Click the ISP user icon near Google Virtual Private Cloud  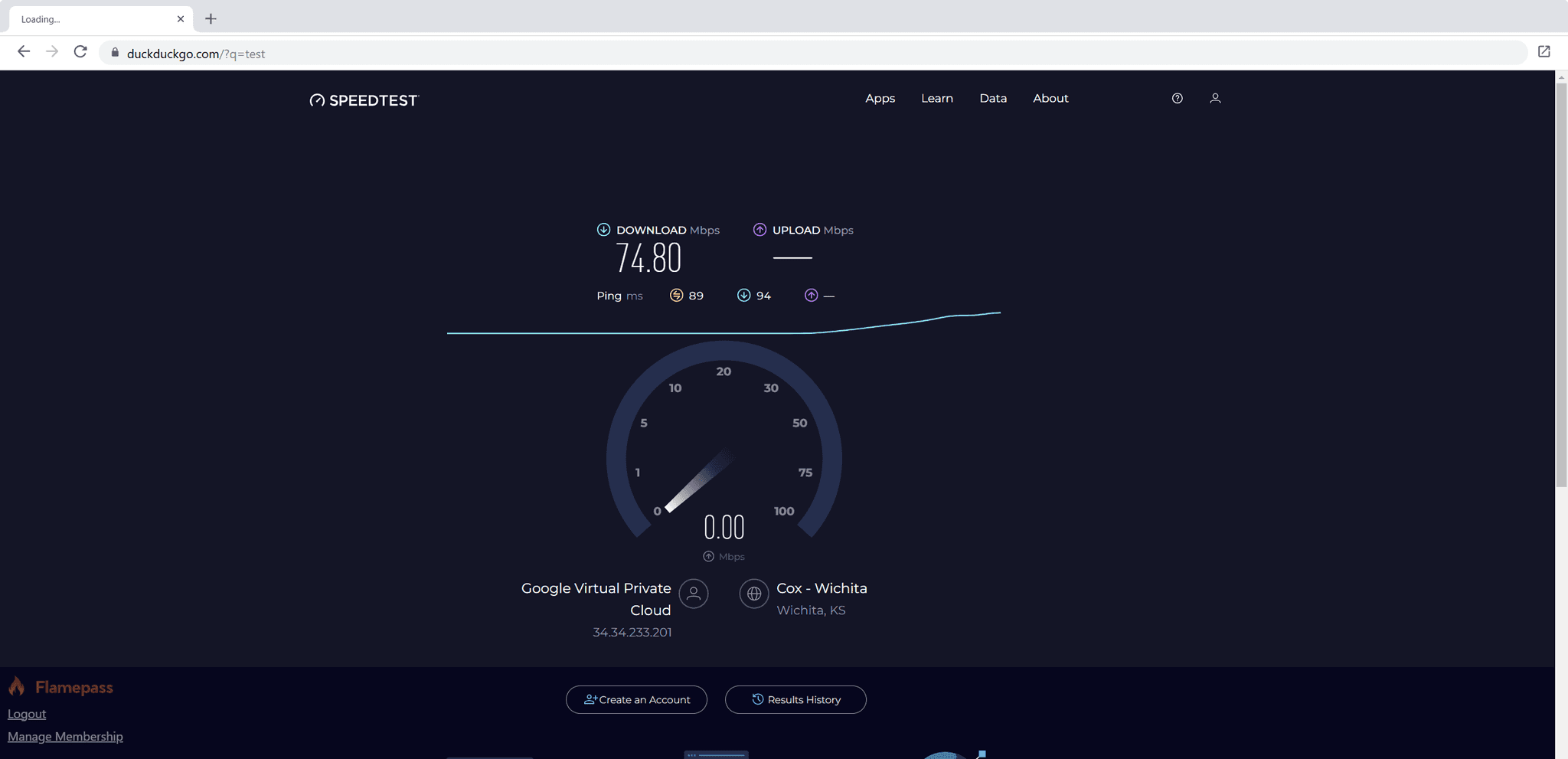[x=693, y=594]
